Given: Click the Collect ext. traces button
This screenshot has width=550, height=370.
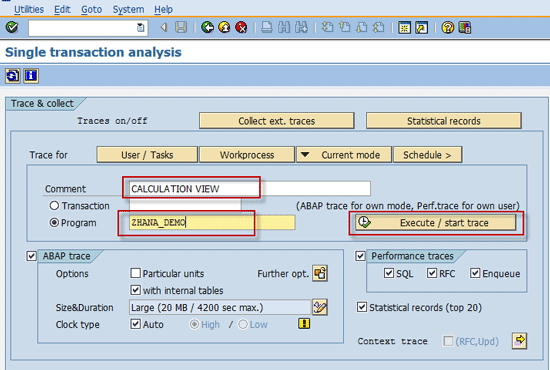Looking at the screenshot, I should click(277, 121).
